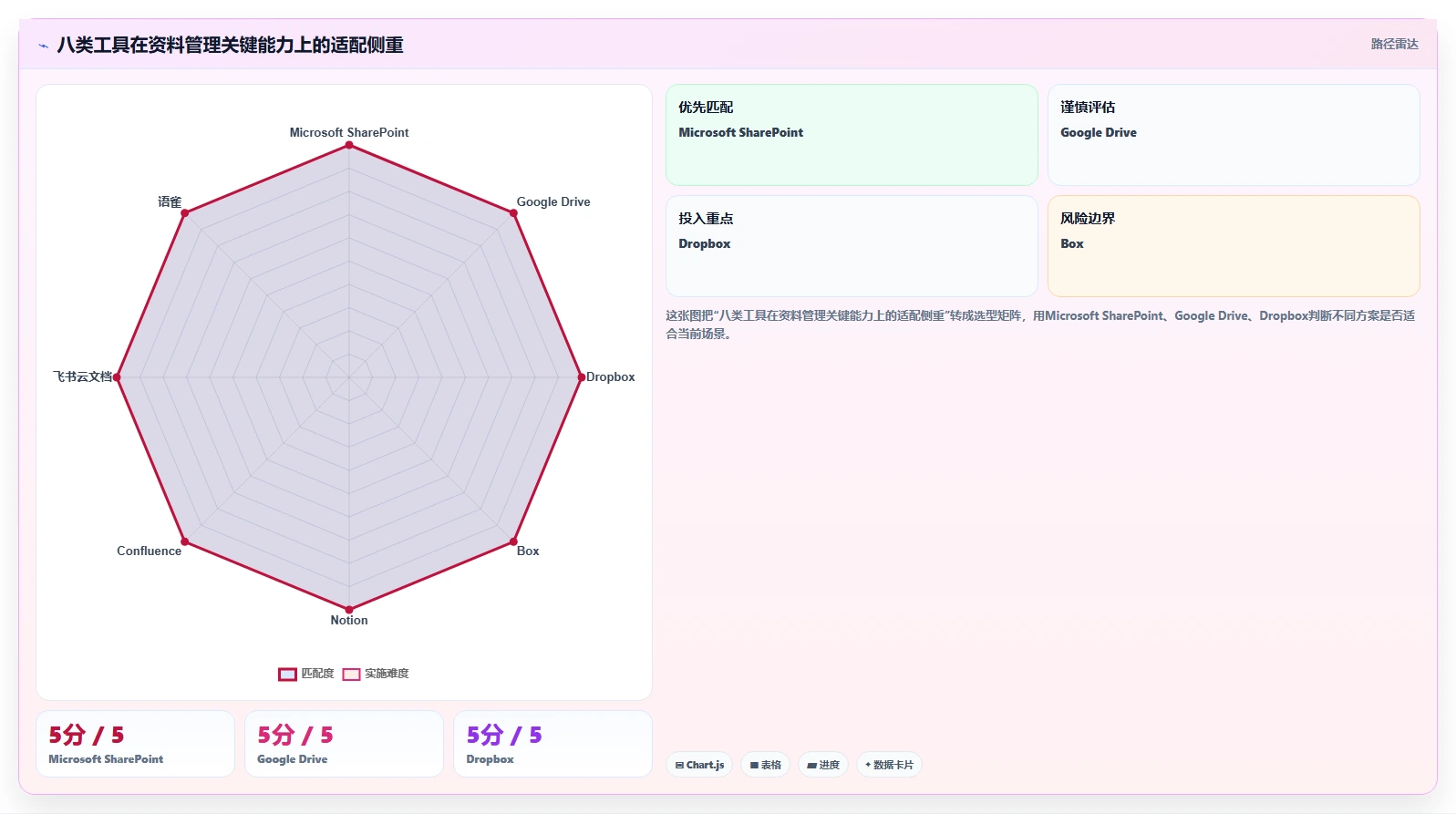Click the radar data point at 飞书云文档
Image resolution: width=1456 pixels, height=814 pixels.
click(117, 377)
